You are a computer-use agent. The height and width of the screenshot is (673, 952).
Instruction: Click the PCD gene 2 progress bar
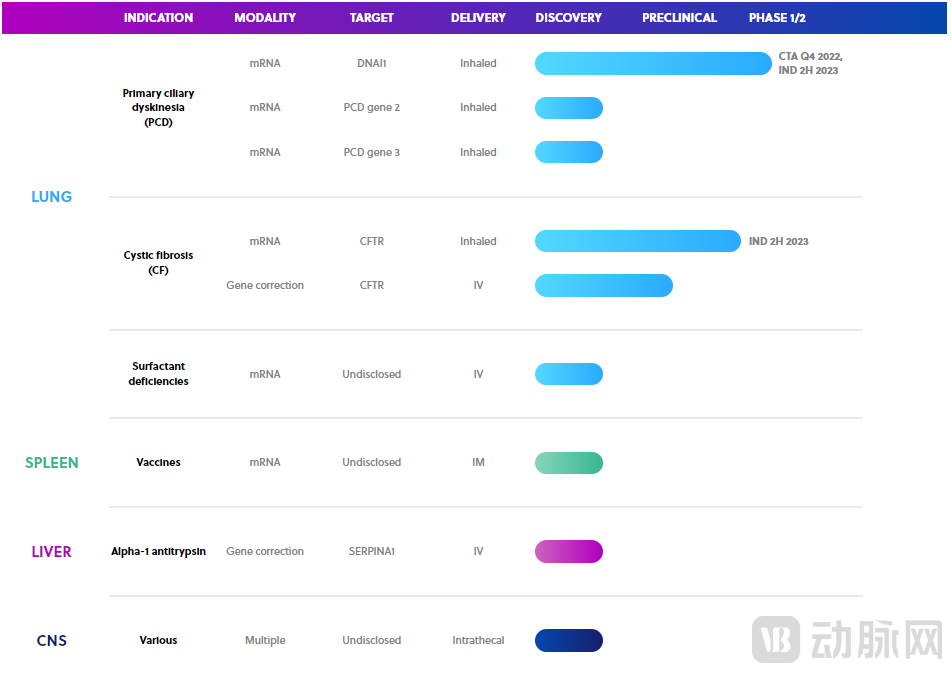coord(569,108)
